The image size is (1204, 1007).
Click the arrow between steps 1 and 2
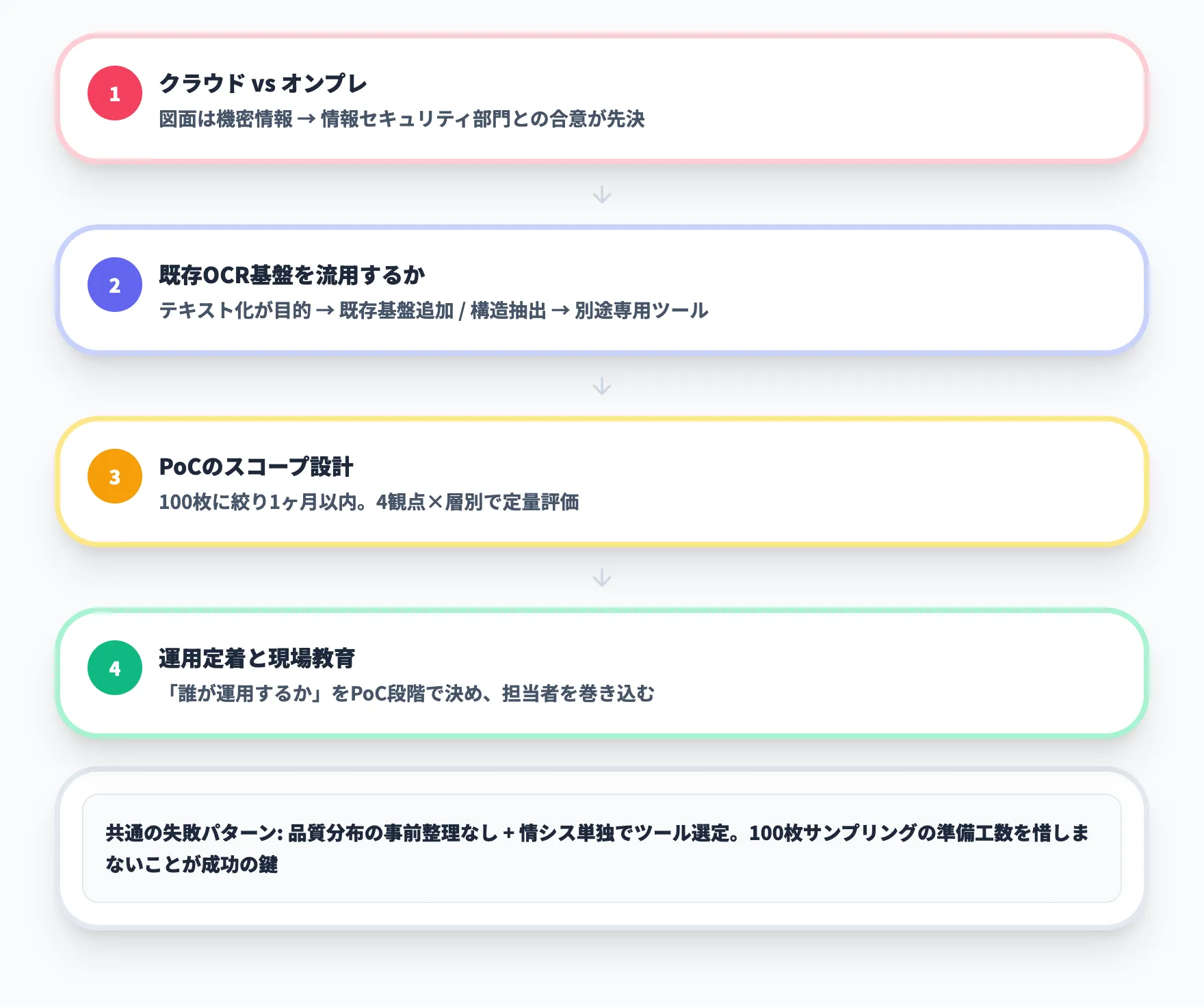pos(602,195)
